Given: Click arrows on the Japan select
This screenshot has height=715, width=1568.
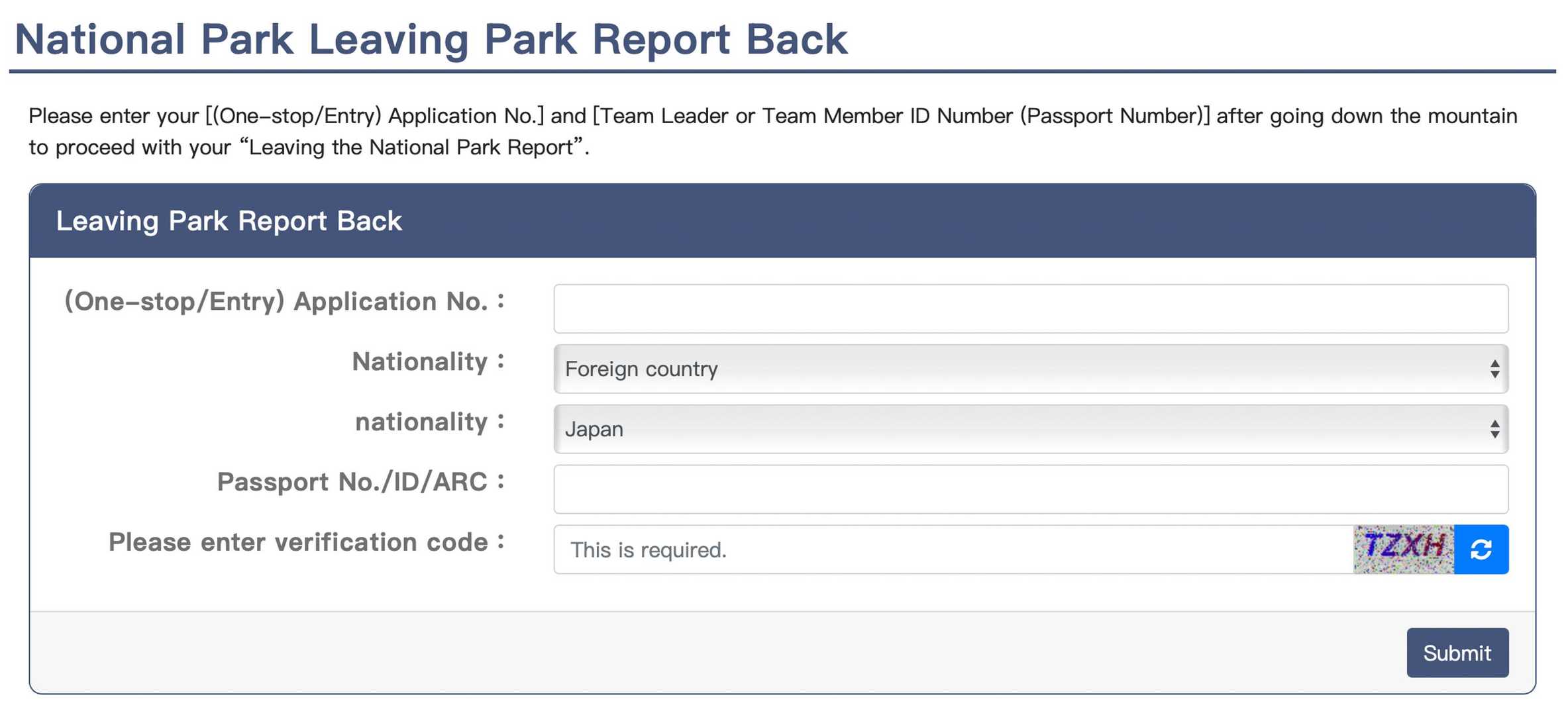Looking at the screenshot, I should (1494, 429).
